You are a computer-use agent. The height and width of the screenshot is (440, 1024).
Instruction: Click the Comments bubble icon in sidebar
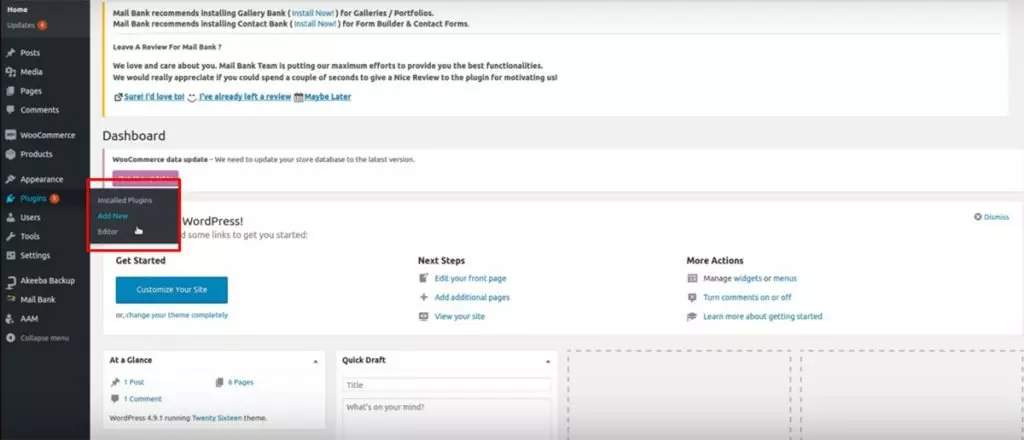(x=10, y=110)
